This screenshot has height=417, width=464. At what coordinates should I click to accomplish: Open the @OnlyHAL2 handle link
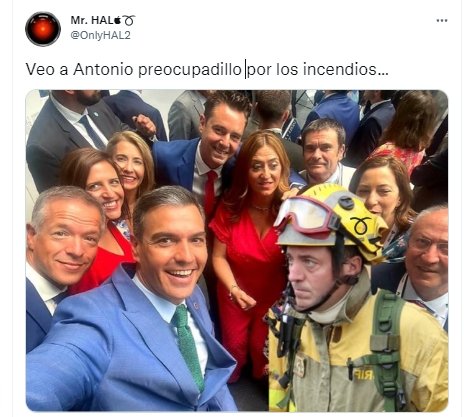pyautogui.click(x=100, y=35)
